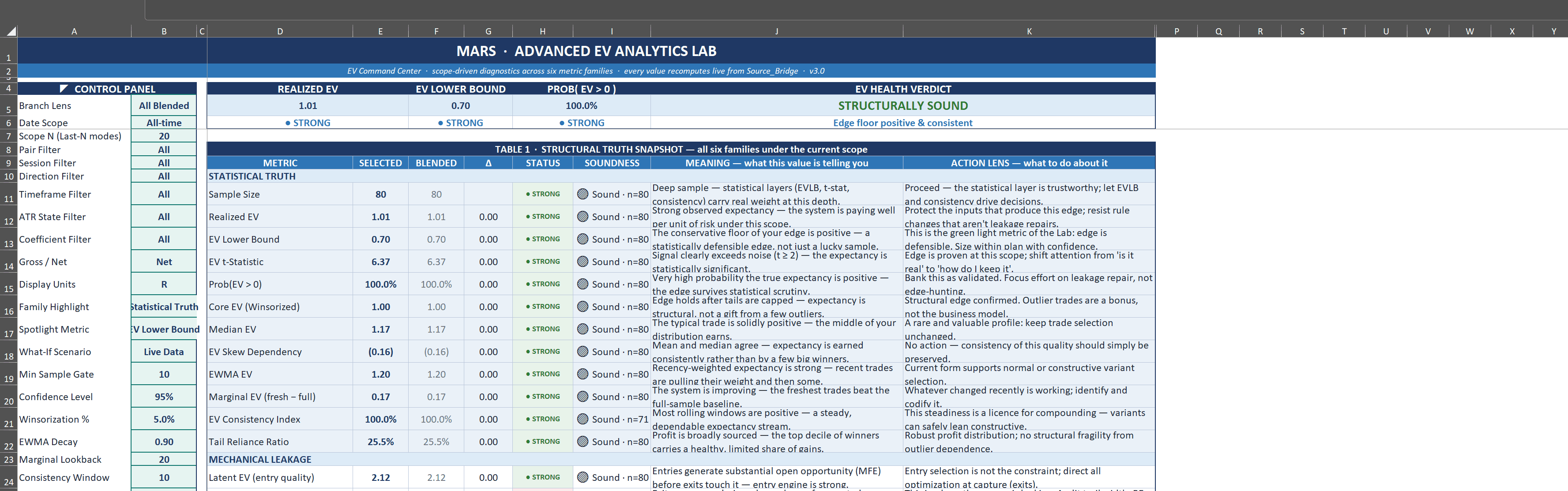Screen dimensions: 1568x491
Task: Select the Spotlight Metric value 'EV Lower Bound'
Action: coord(164,329)
